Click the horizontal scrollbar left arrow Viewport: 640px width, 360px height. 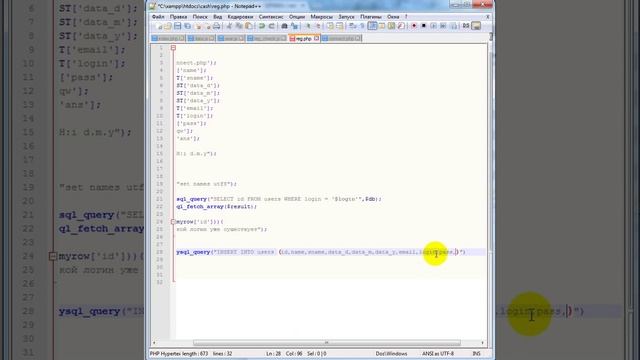154,343
